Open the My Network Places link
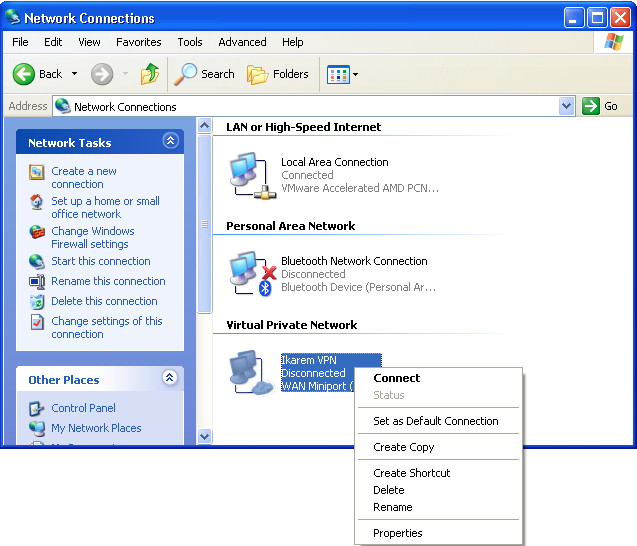The width and height of the screenshot is (637, 546). 96,428
